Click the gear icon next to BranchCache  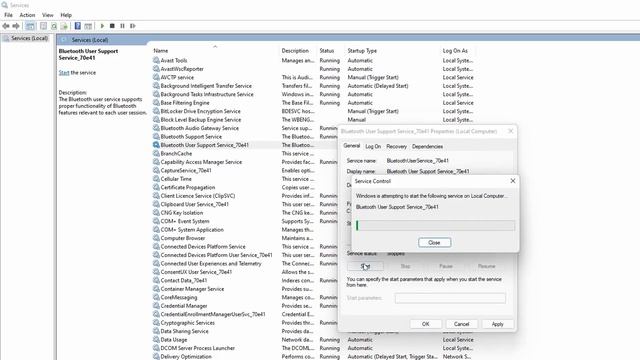tap(156, 153)
